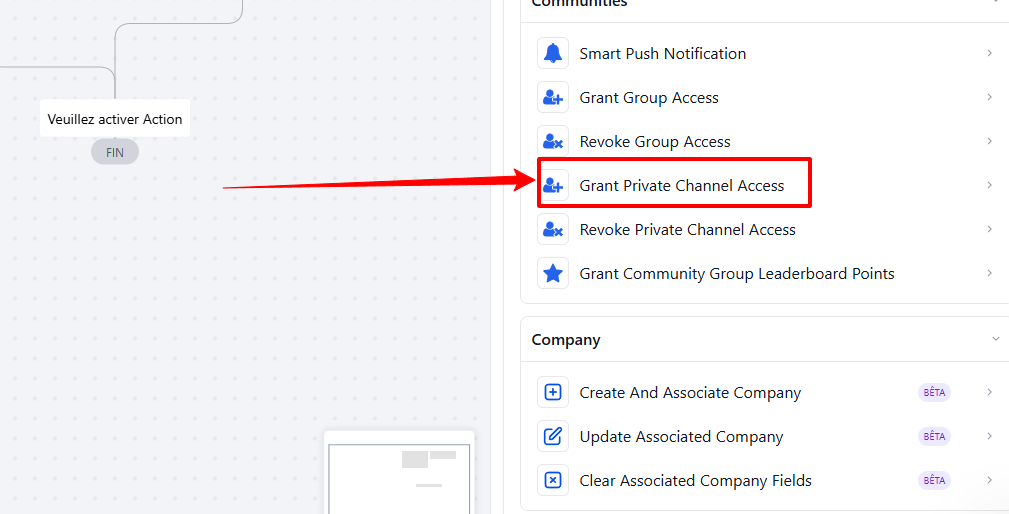
Task: Expand the Create And Associate Company arrow
Action: point(989,392)
